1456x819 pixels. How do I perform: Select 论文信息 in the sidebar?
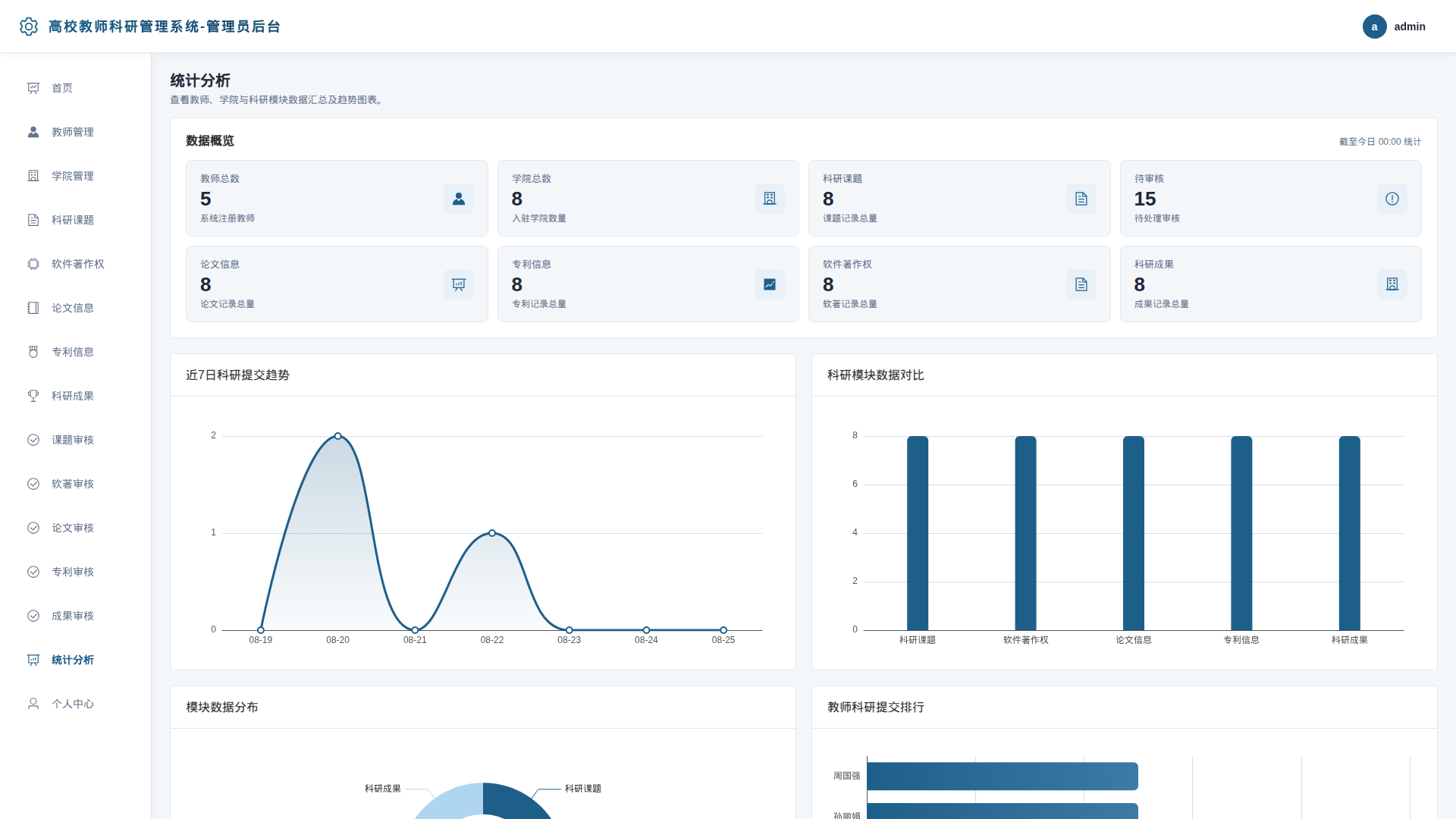pos(76,308)
